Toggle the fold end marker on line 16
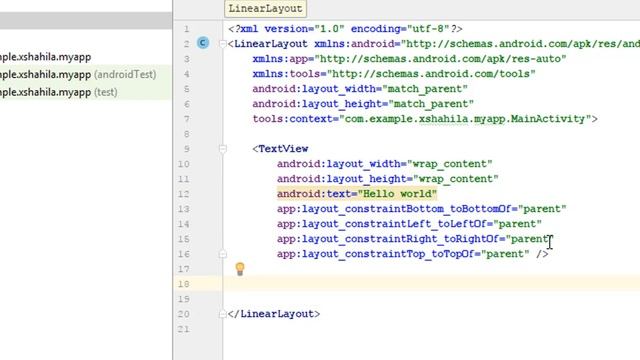Screen dimensions: 640x360 coord(222,254)
